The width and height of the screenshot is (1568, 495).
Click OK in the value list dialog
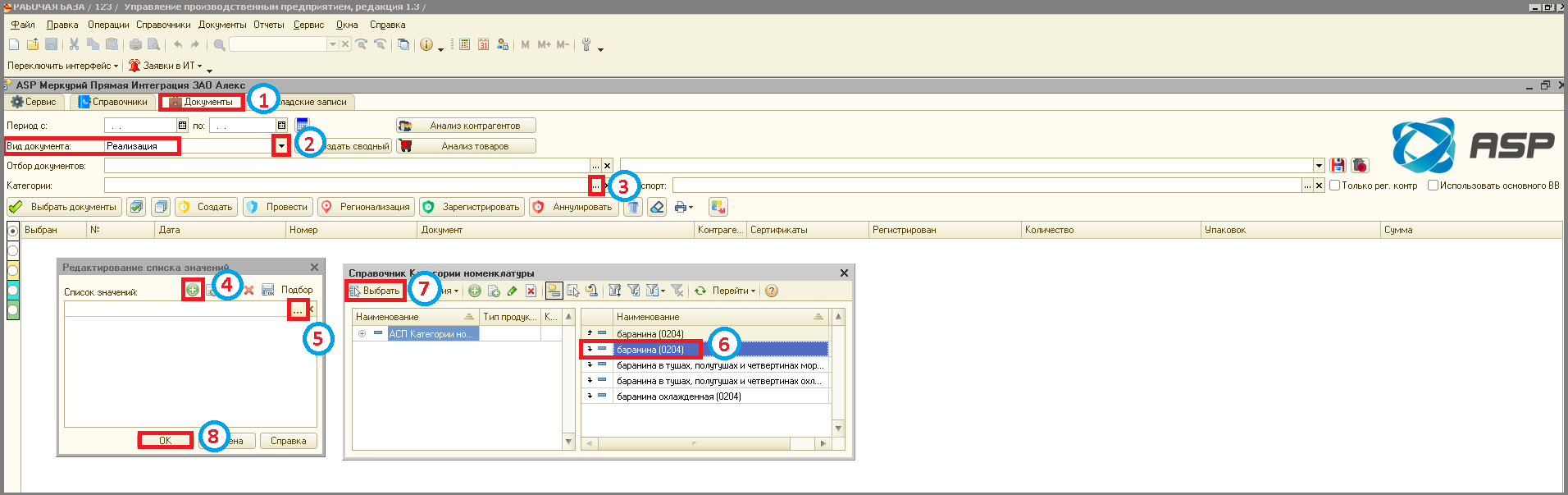[x=165, y=441]
